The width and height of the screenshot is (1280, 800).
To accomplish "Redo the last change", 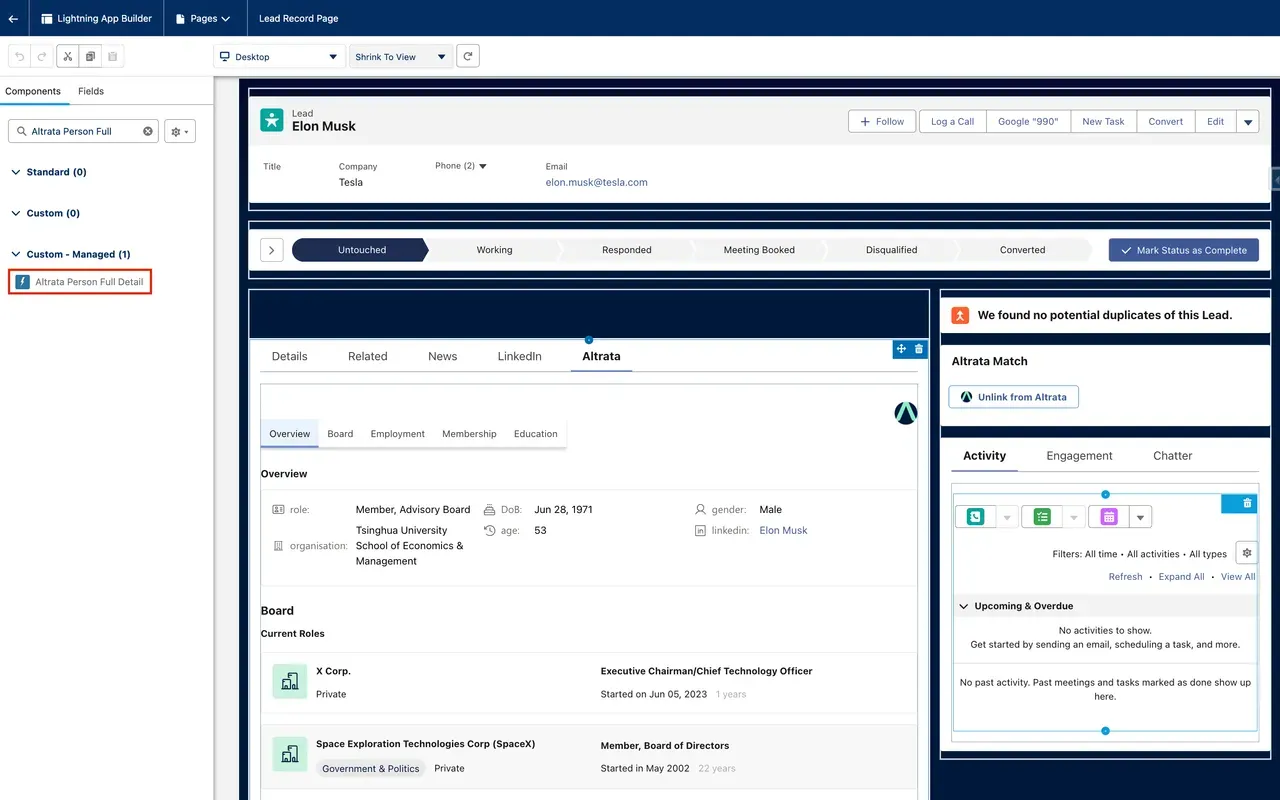I will (x=42, y=57).
